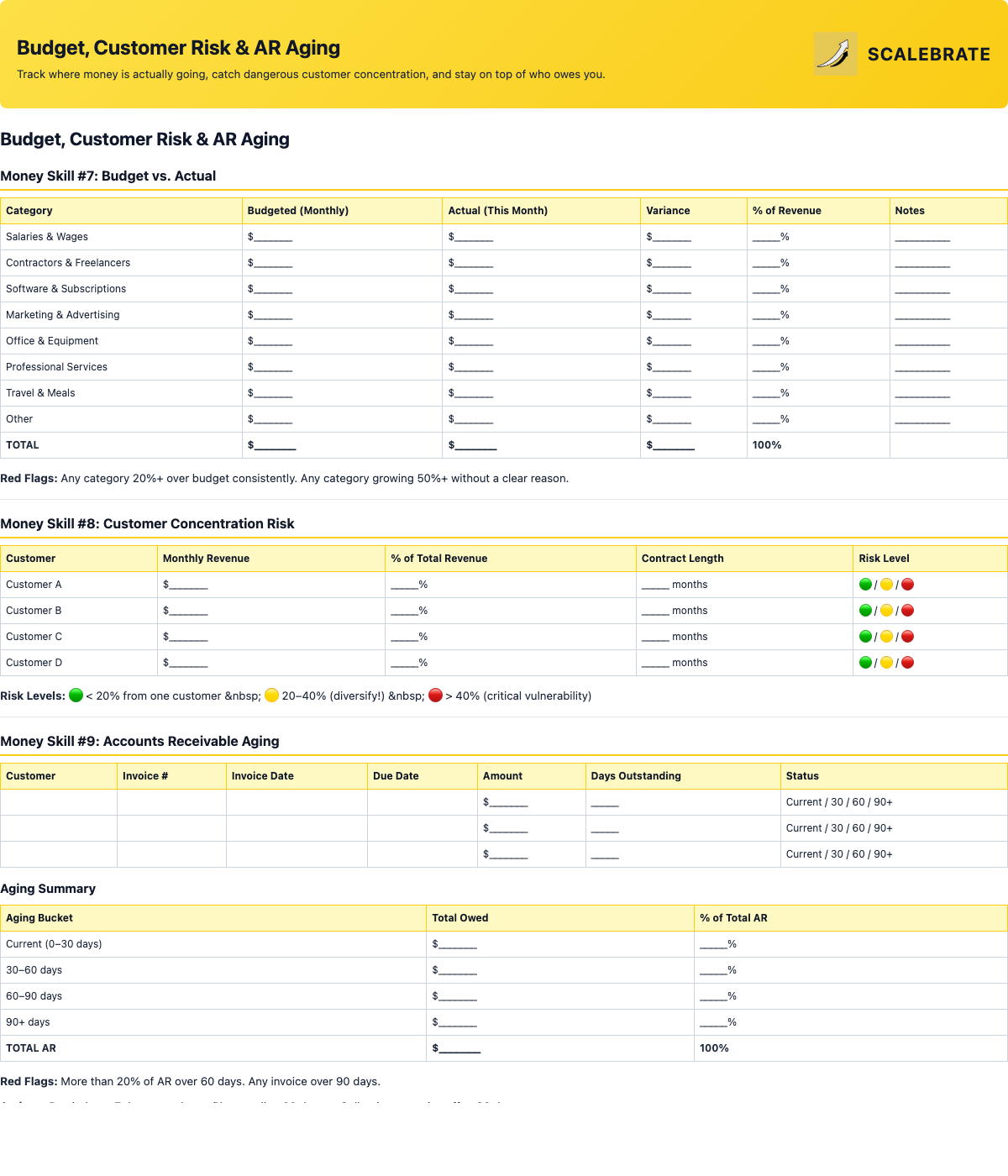Click Customer A monthly revenue blank

coord(186,585)
